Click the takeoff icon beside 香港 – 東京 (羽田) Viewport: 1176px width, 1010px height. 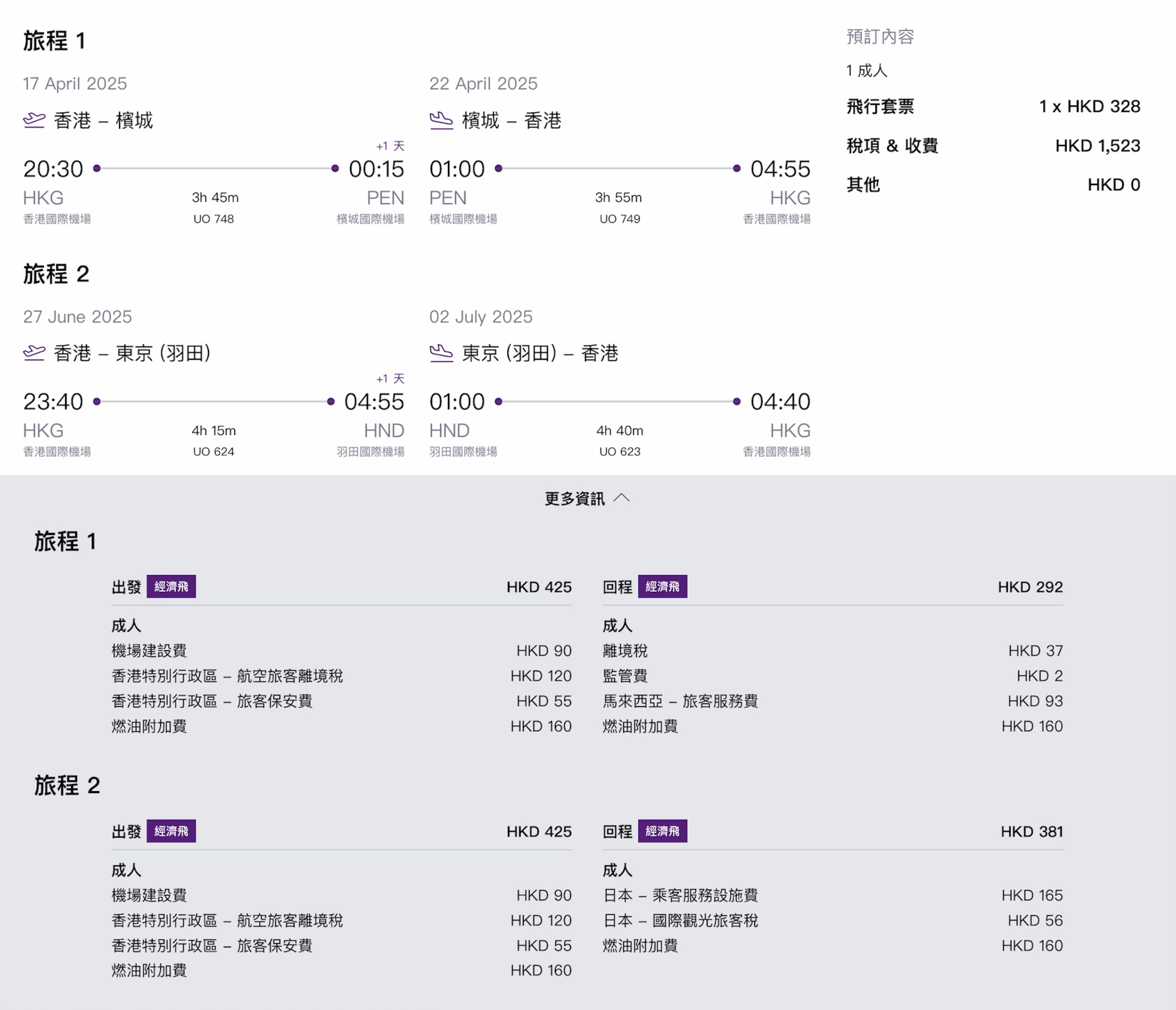pos(34,353)
